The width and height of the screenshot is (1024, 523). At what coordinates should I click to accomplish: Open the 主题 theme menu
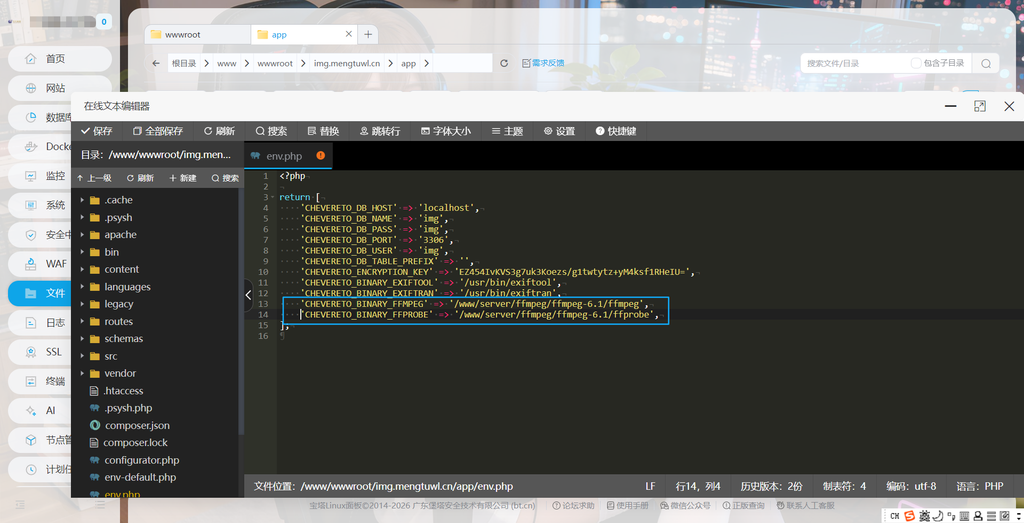507,131
